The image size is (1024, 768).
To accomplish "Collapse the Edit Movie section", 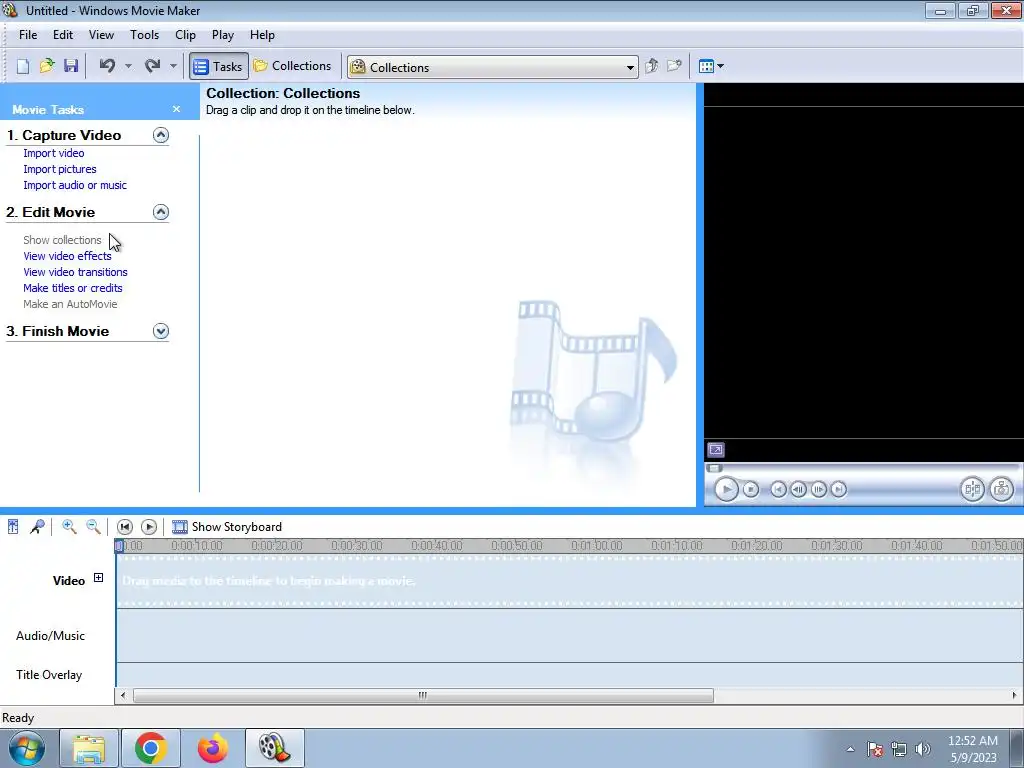I will pos(161,212).
